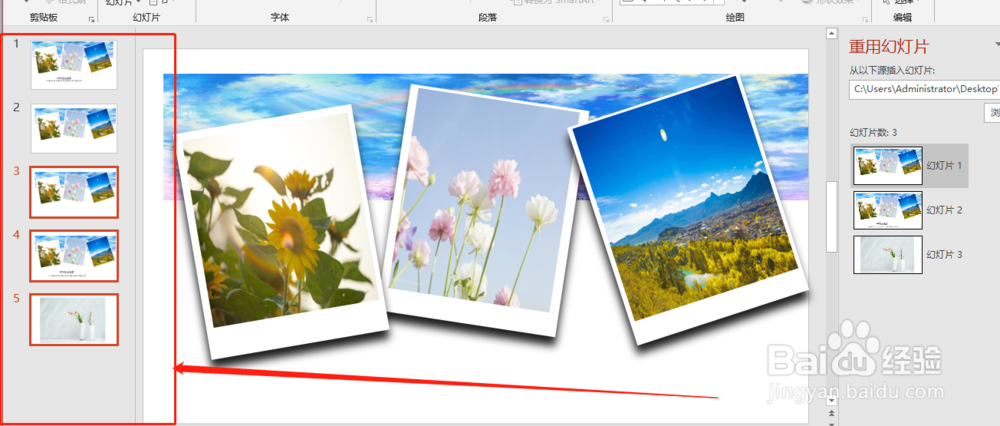Insert 幻灯片 2 thumbnail from reuse pane
This screenshot has height=426, width=1000.
(x=888, y=210)
